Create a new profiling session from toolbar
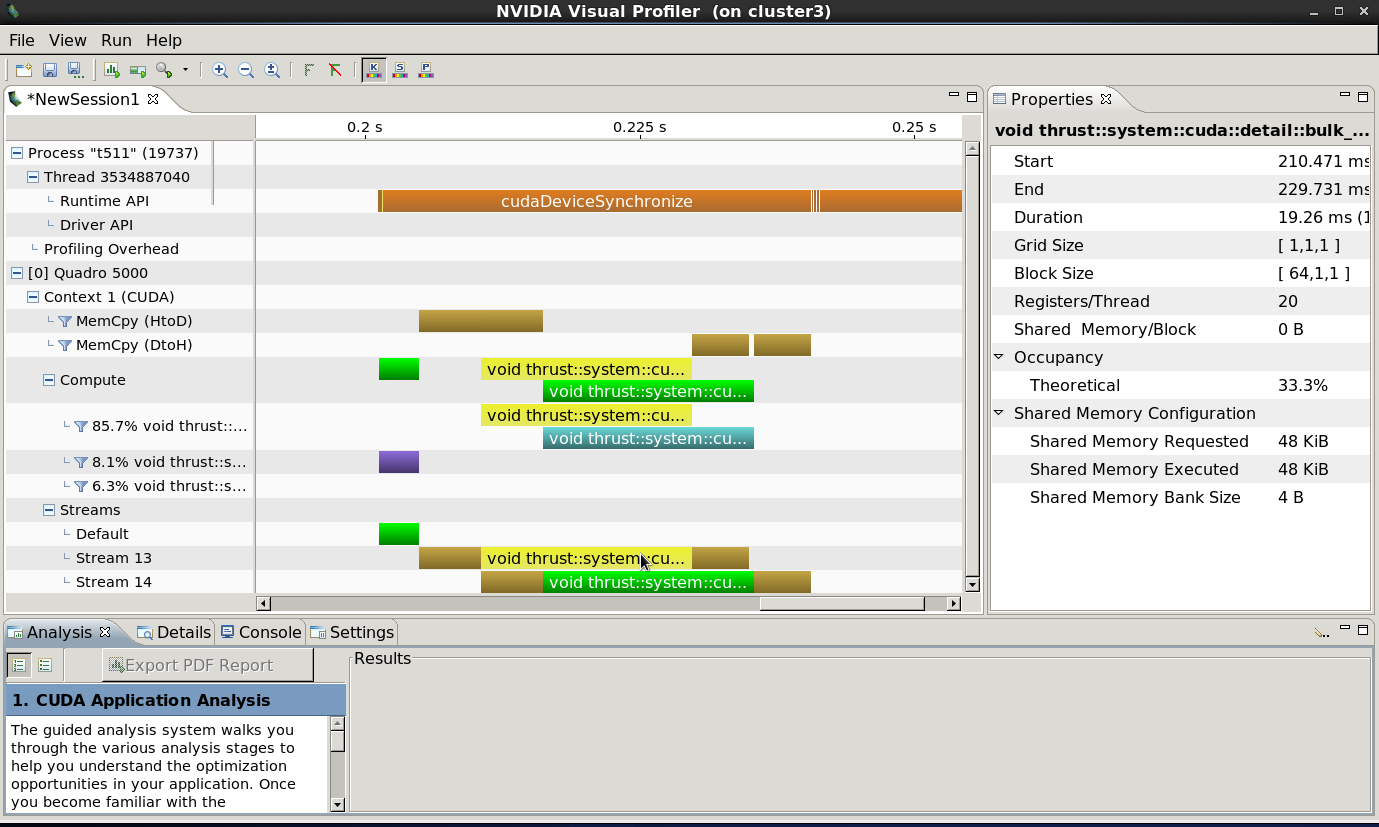 click(23, 70)
